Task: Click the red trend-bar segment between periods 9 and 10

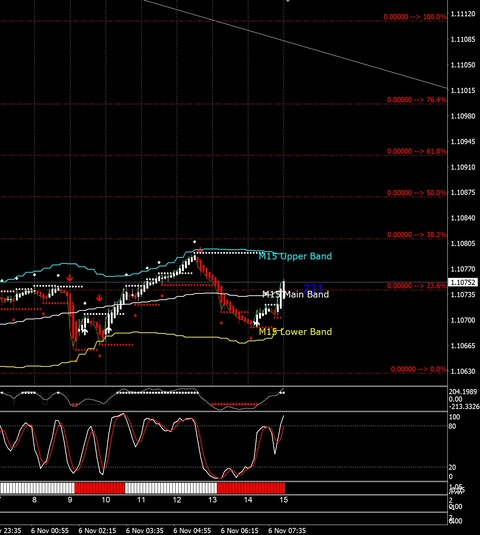Action: 100,488
